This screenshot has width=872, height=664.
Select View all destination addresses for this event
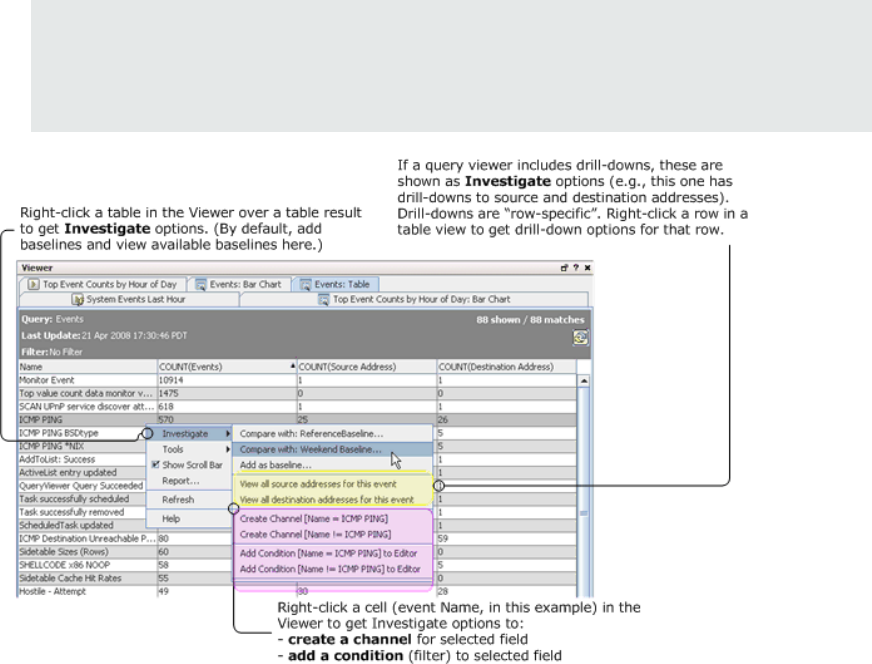tap(333, 499)
